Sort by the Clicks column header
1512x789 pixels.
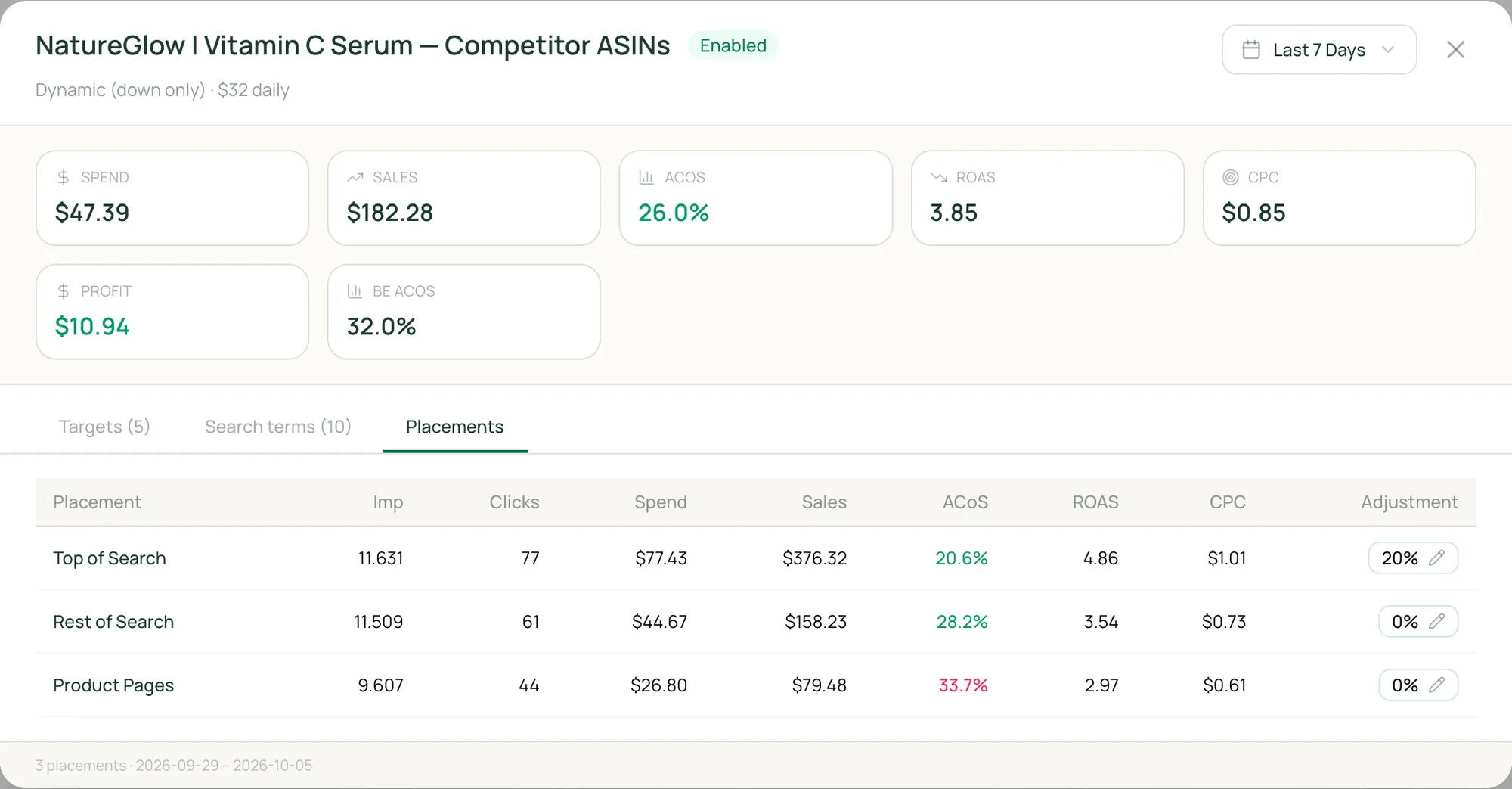(514, 502)
